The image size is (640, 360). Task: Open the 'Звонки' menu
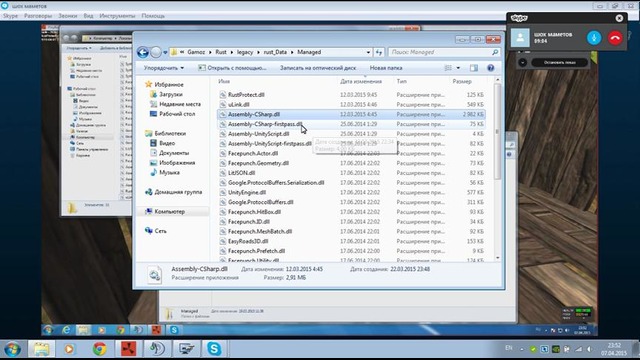pos(68,16)
